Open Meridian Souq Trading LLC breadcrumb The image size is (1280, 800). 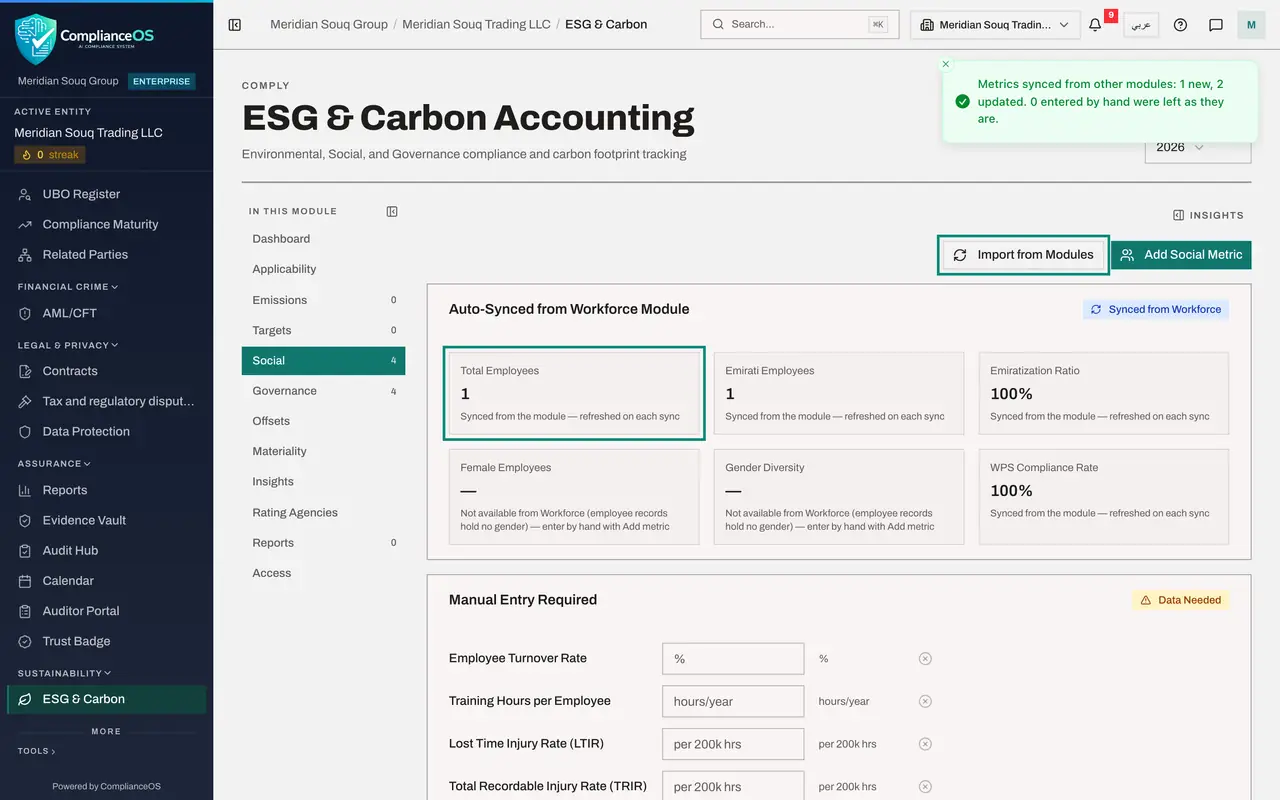[476, 24]
